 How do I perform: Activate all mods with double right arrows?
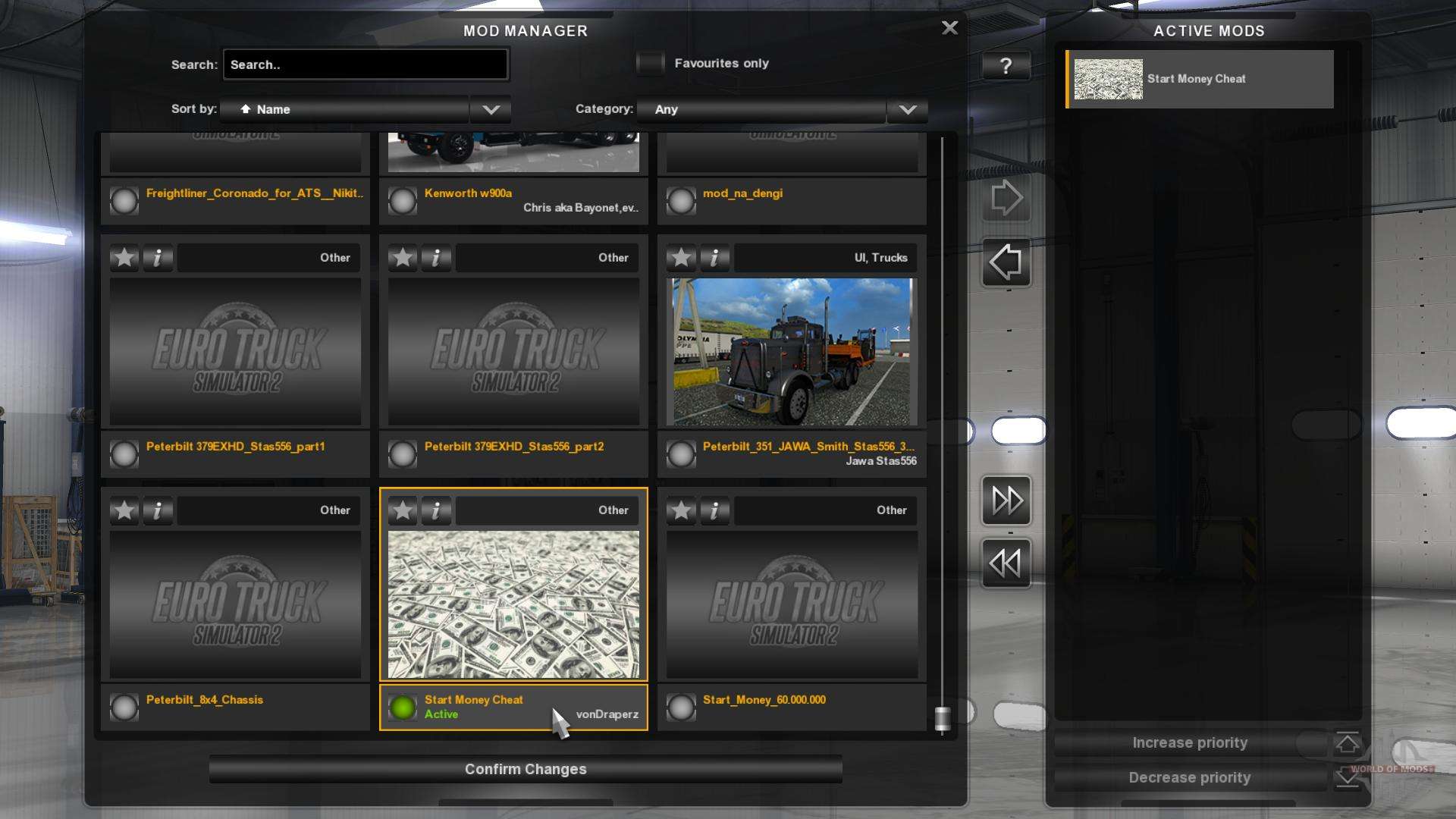click(x=1006, y=500)
